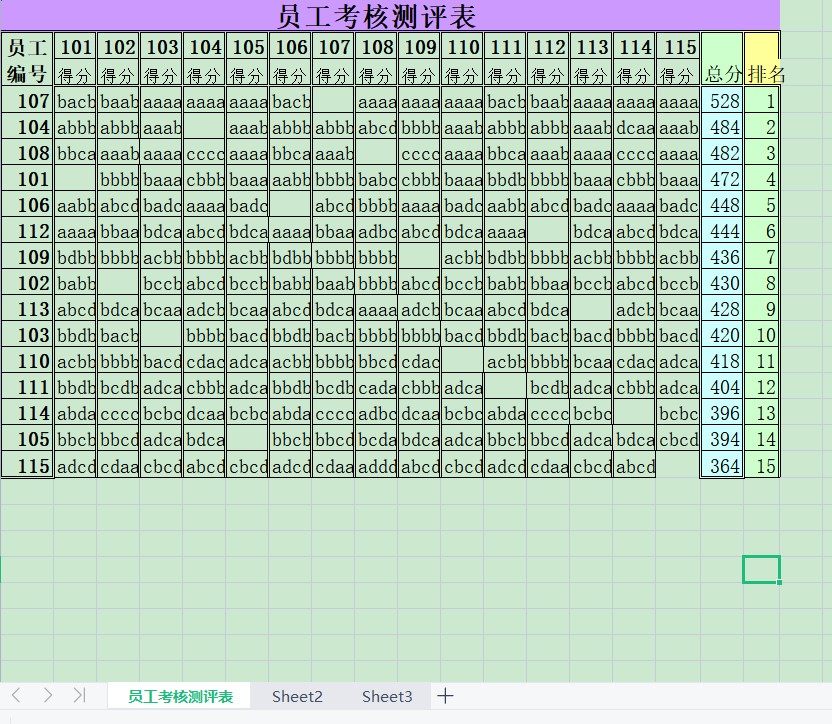832x724 pixels.
Task: Select the total score cell showing 448
Action: tap(722, 205)
